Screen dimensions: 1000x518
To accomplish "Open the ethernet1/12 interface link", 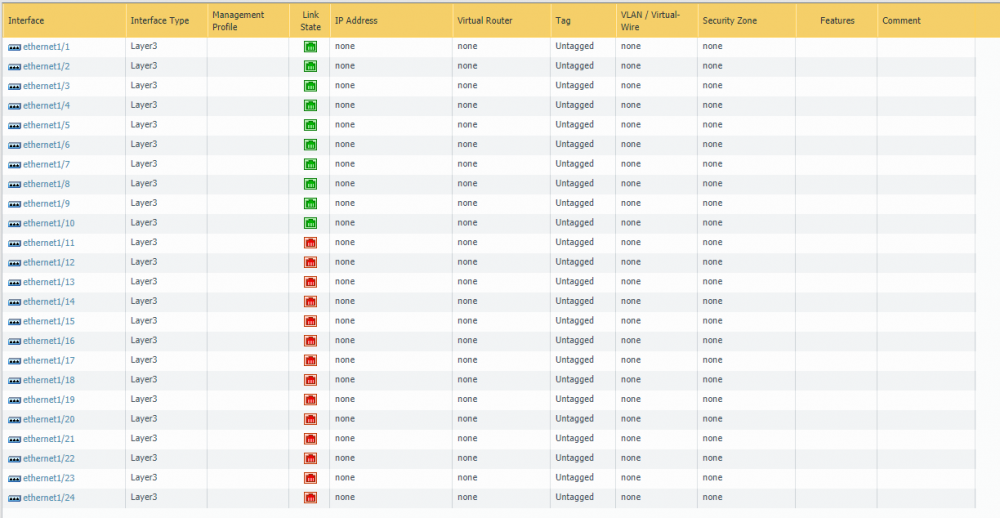I will point(49,262).
